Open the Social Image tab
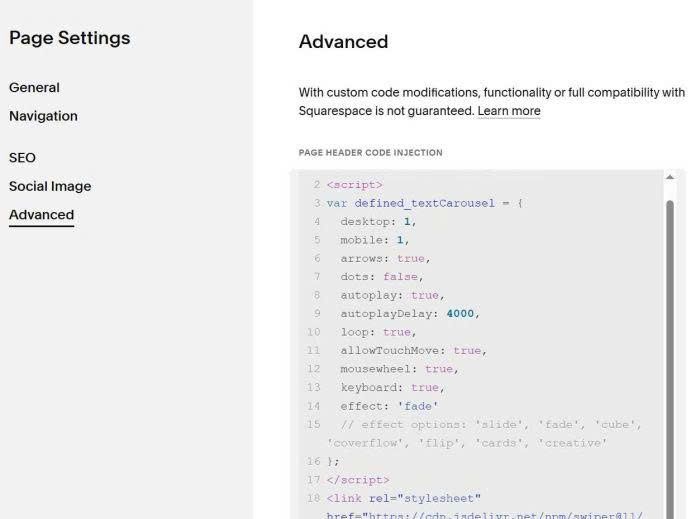700x519 pixels. [x=50, y=186]
